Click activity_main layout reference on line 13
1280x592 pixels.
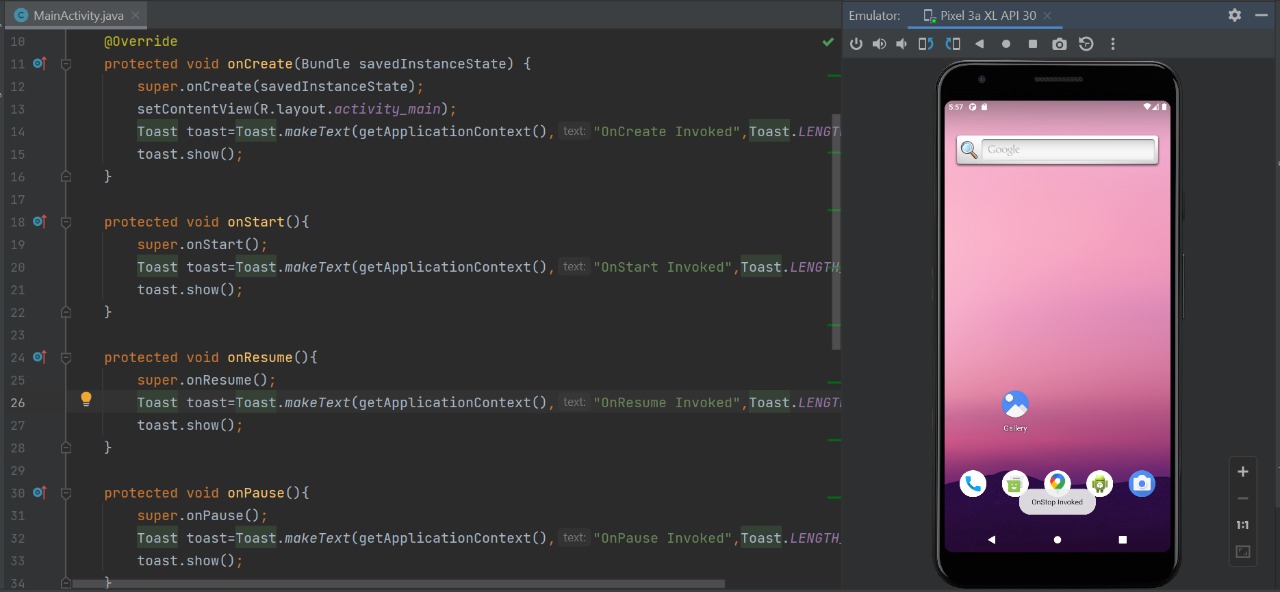click(x=386, y=109)
